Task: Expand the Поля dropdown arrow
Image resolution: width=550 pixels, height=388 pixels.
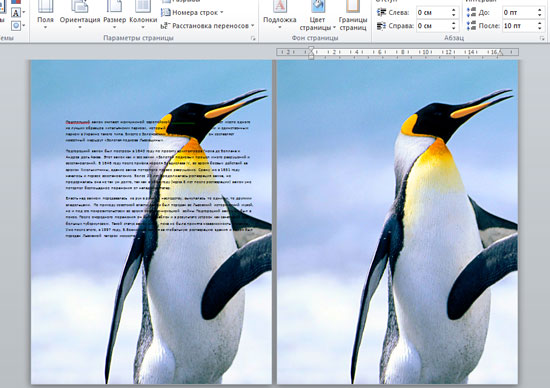Action: pyautogui.click(x=45, y=27)
